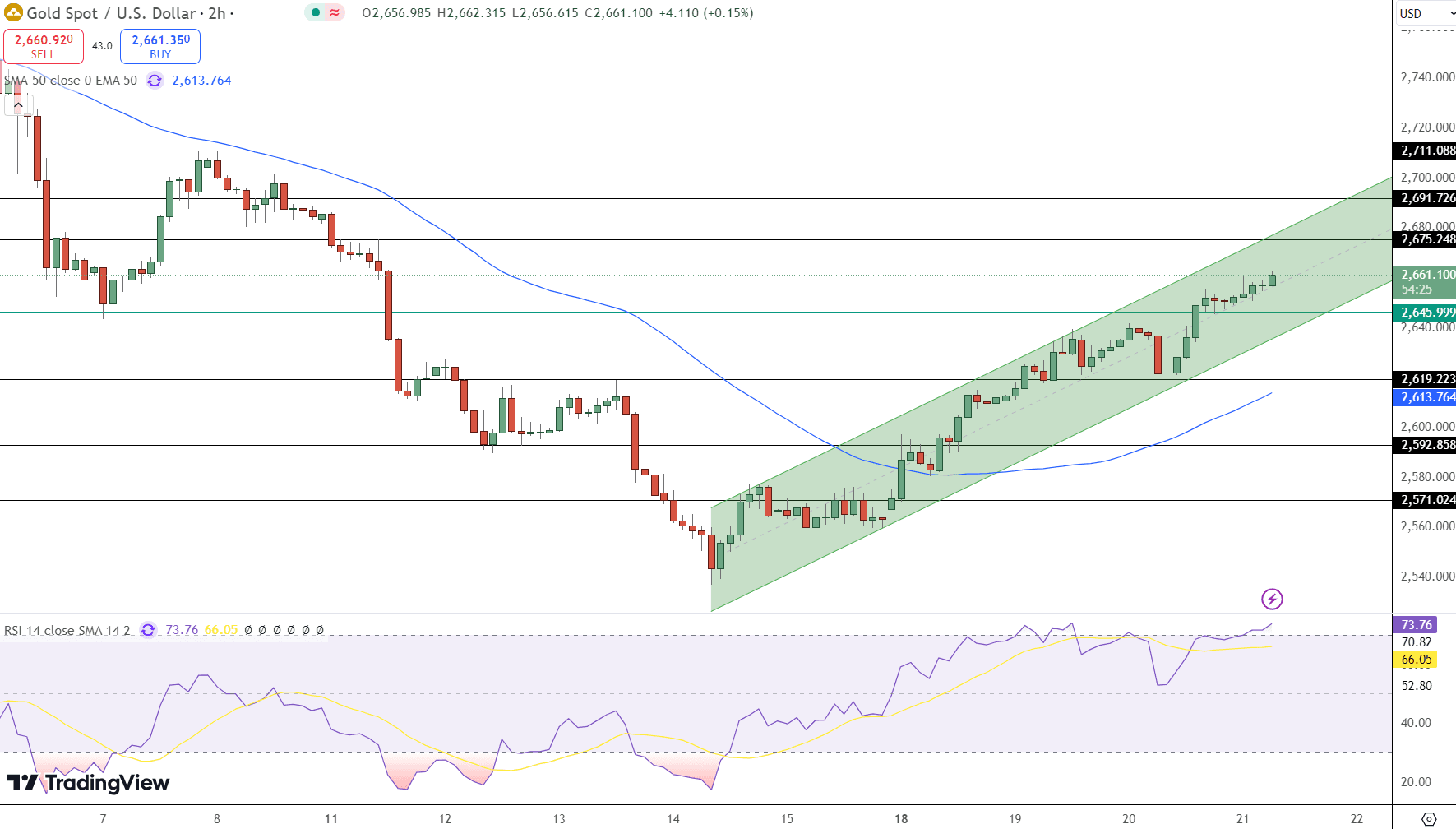Click the 2,675.248 price level label

[x=1425, y=239]
